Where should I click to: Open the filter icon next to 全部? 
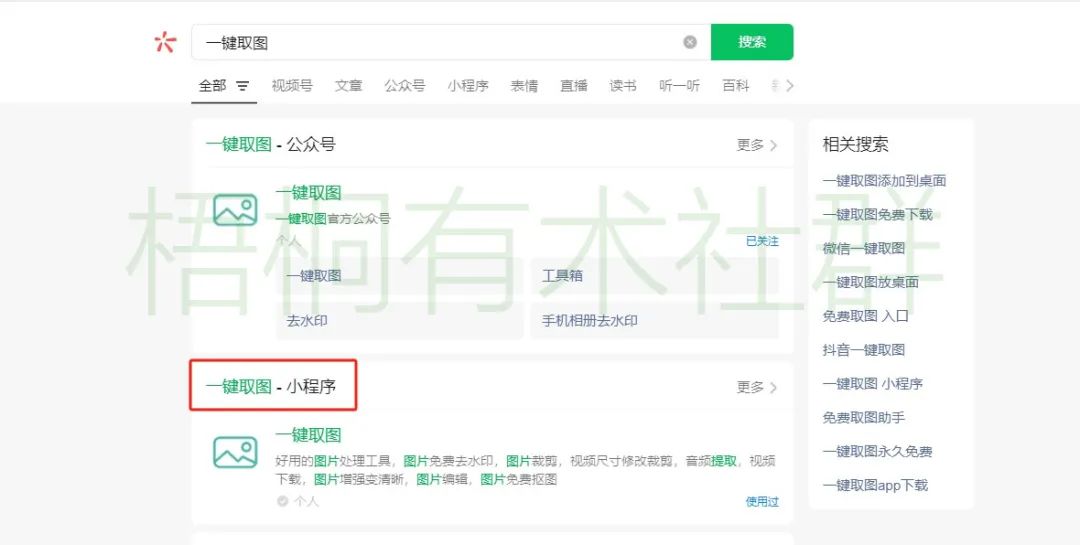tap(242, 86)
